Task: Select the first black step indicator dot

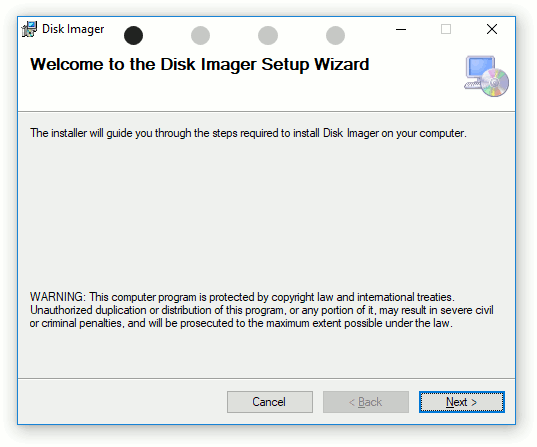Action: [x=133, y=35]
